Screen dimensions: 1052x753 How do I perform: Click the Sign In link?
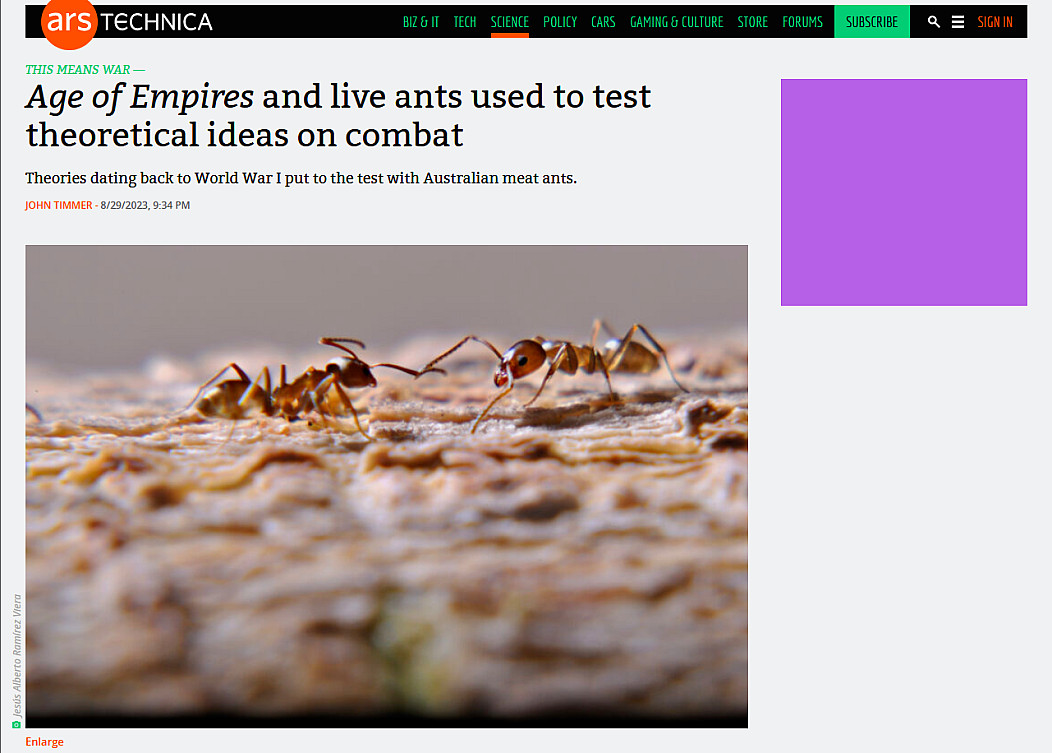(994, 22)
